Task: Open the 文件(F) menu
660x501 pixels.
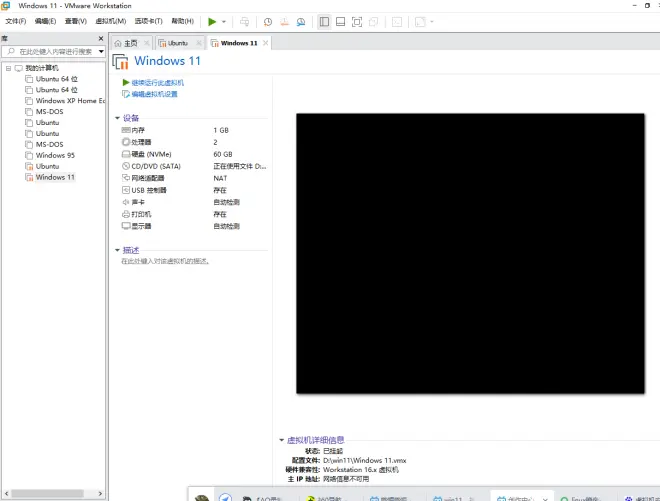Action: pyautogui.click(x=16, y=21)
